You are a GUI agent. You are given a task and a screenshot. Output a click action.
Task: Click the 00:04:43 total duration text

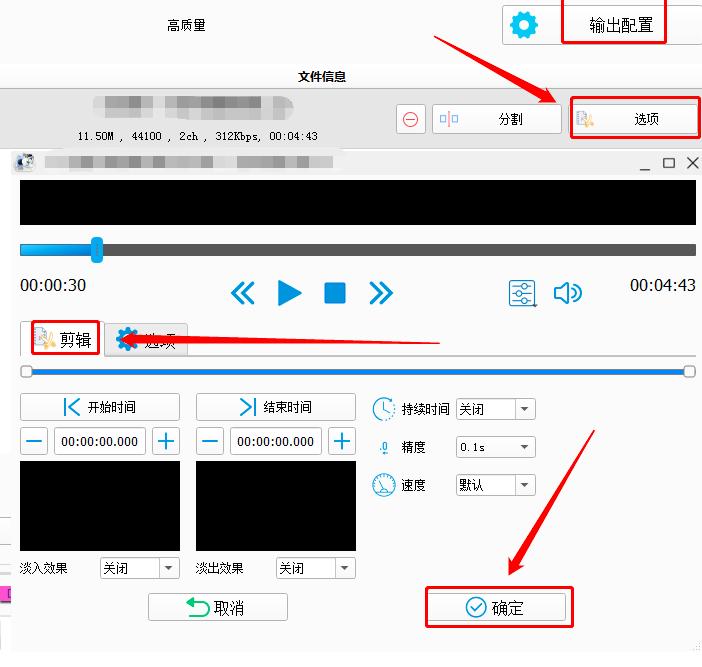663,285
